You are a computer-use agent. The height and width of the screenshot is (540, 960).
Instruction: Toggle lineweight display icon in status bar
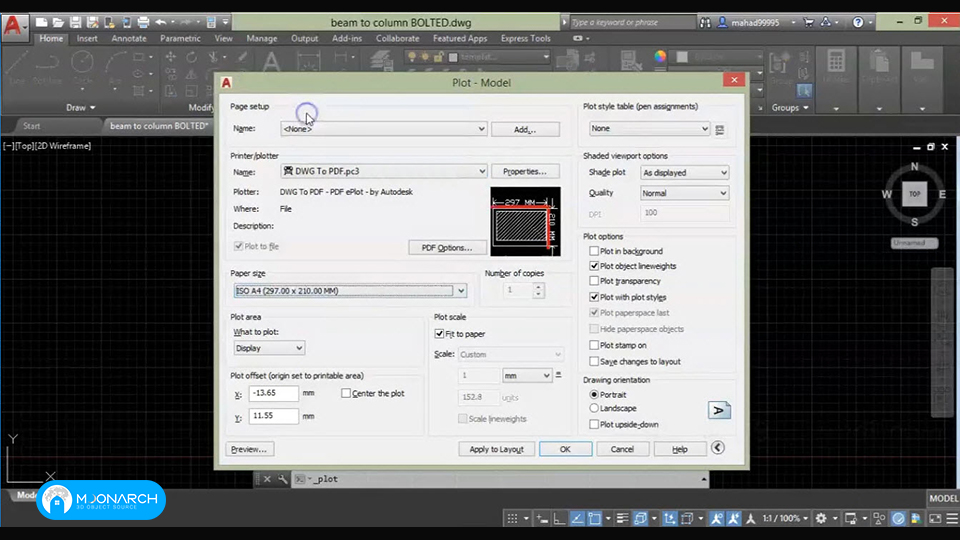pos(622,519)
